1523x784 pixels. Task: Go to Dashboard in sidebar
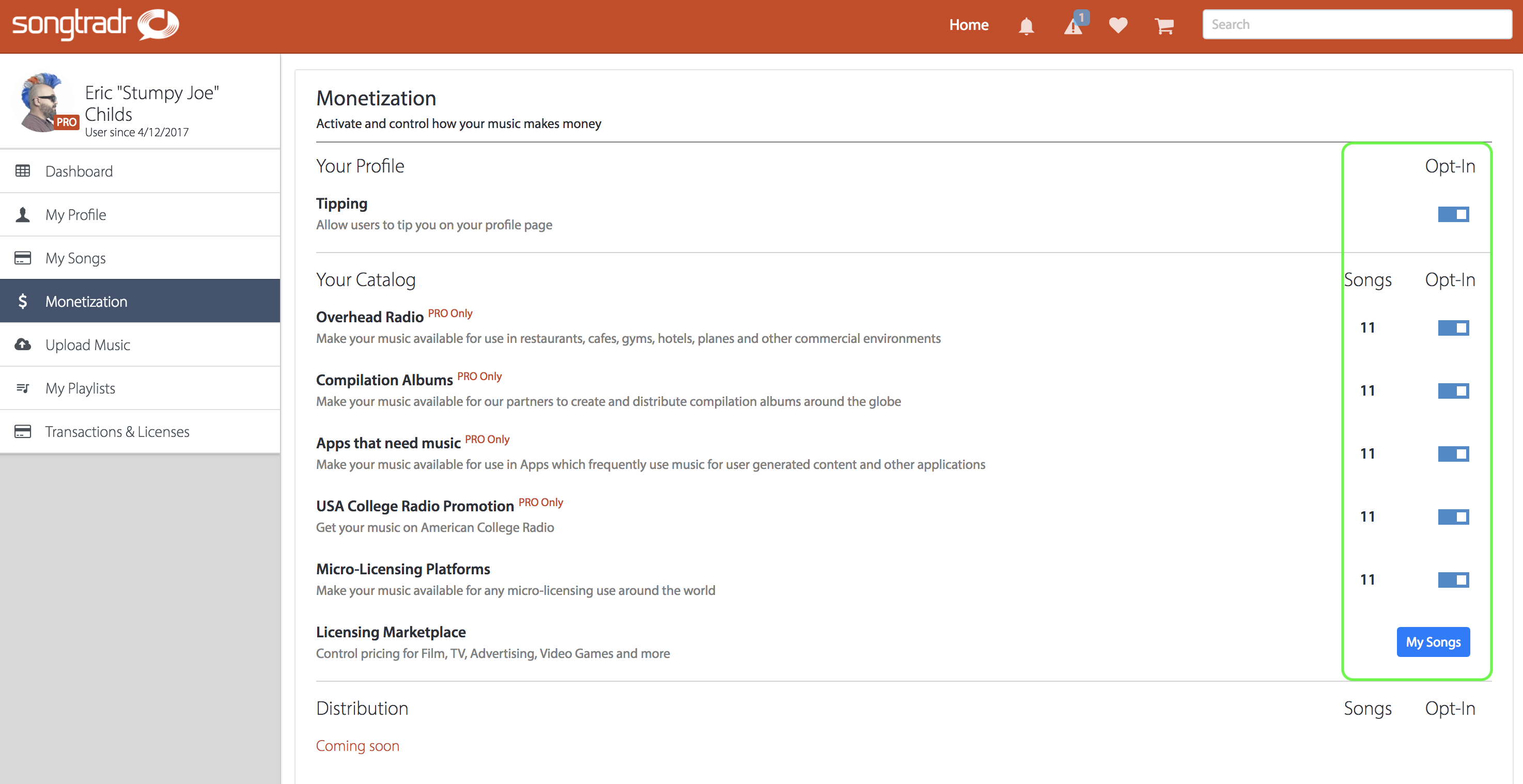coord(140,171)
